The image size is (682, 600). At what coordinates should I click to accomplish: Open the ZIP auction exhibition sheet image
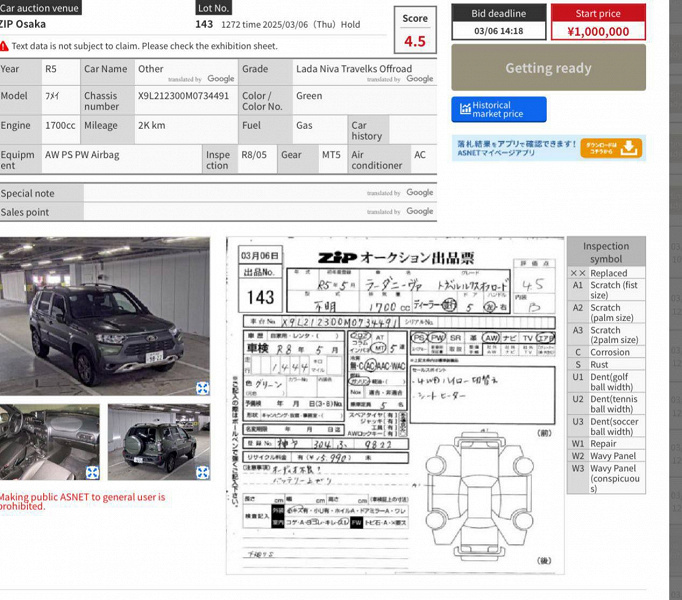(x=395, y=406)
